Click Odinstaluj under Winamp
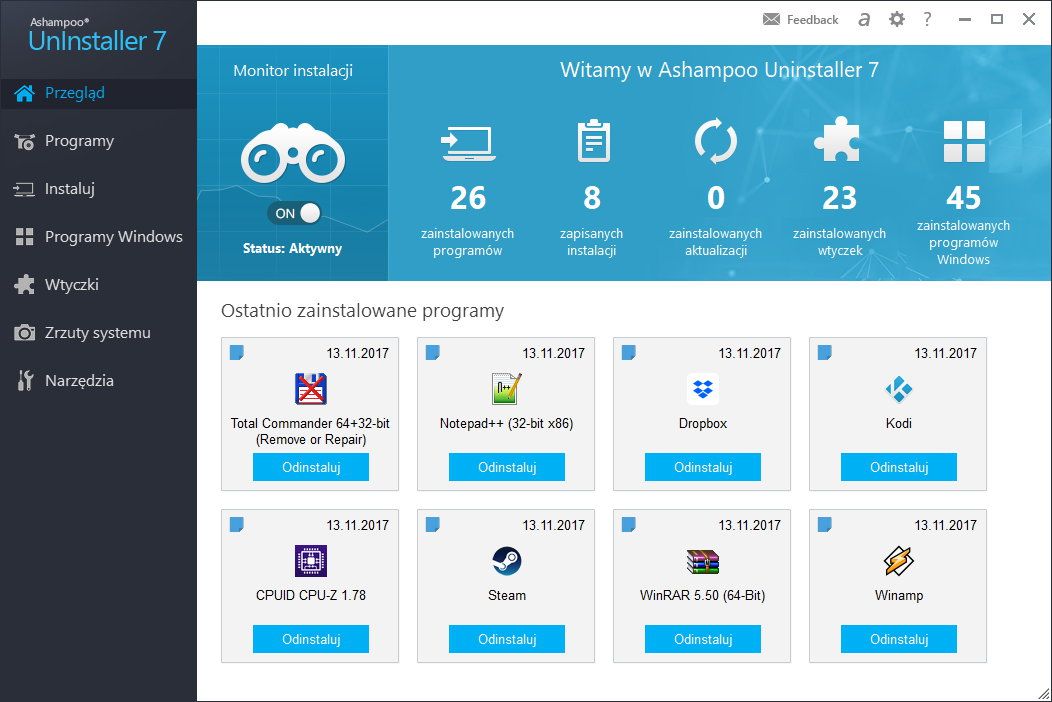Screen dimensions: 1052x702 click(898, 639)
